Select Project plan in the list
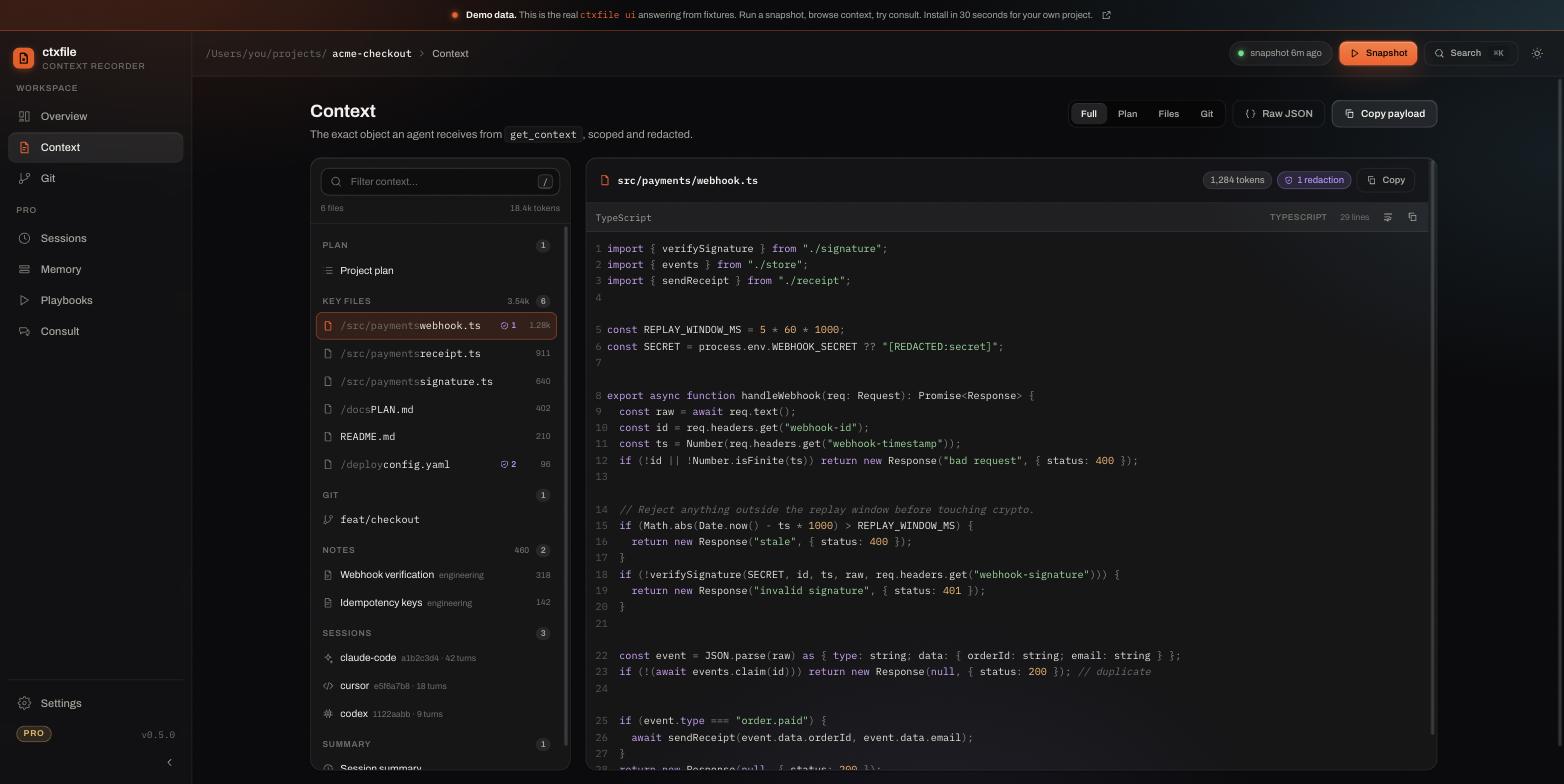Image resolution: width=1564 pixels, height=784 pixels. [436, 271]
